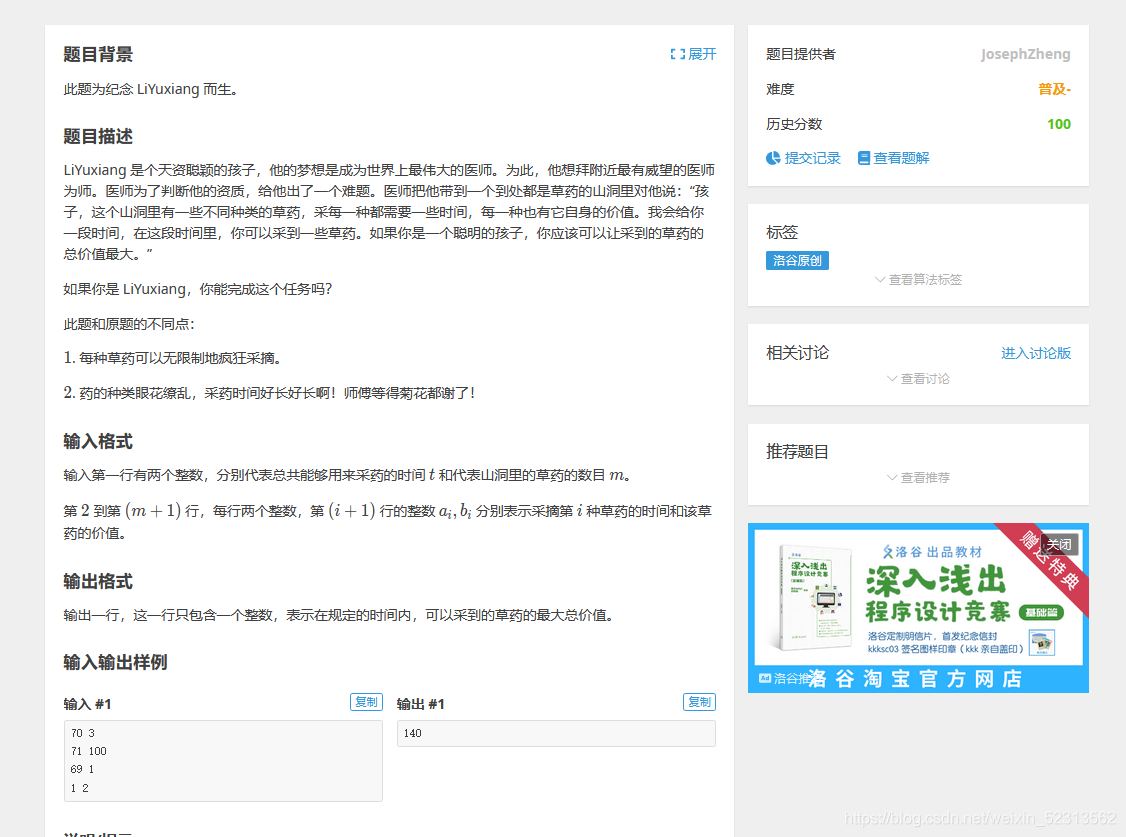The height and width of the screenshot is (837, 1126).
Task: Click the 标签 panel title
Action: 782,233
